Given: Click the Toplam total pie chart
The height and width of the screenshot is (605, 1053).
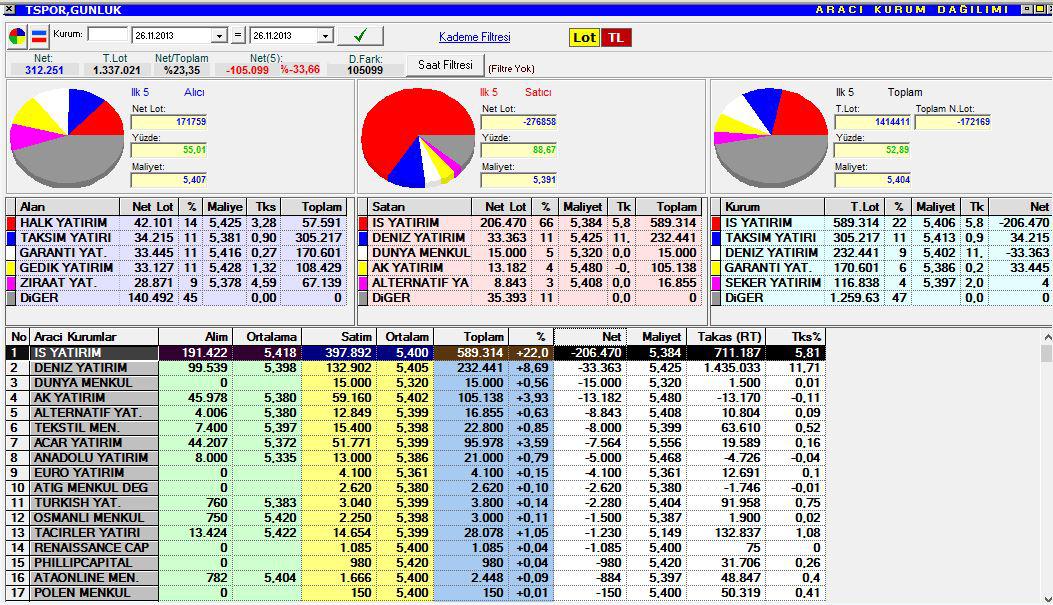Looking at the screenshot, I should 770,138.
